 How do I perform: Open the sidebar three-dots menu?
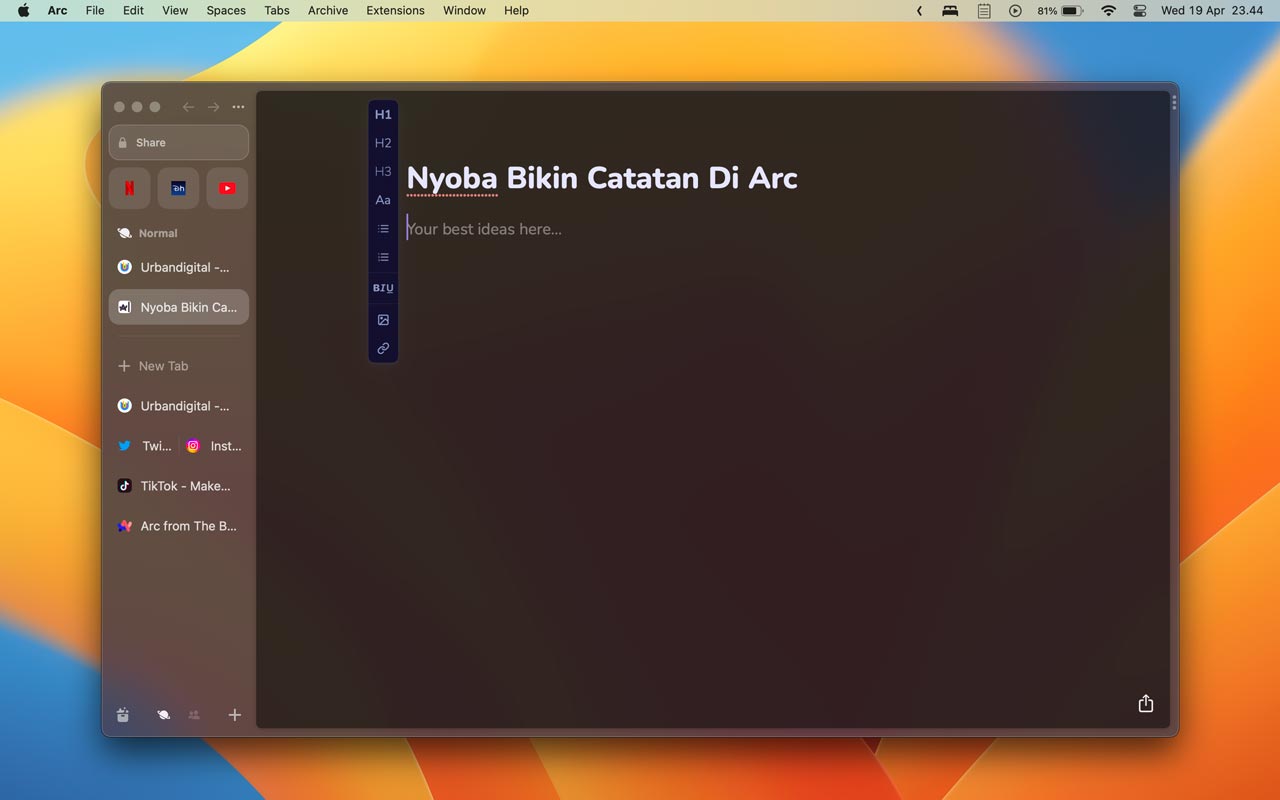click(x=238, y=107)
